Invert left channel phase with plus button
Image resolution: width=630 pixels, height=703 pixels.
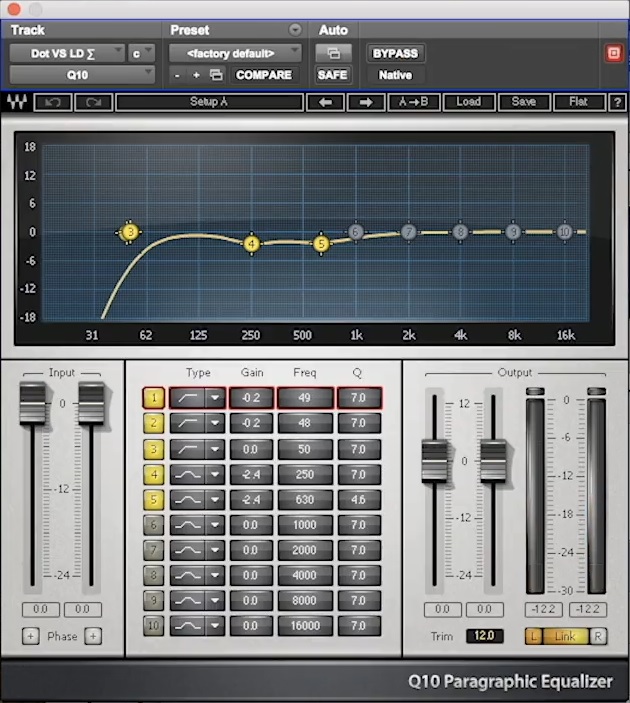point(30,636)
